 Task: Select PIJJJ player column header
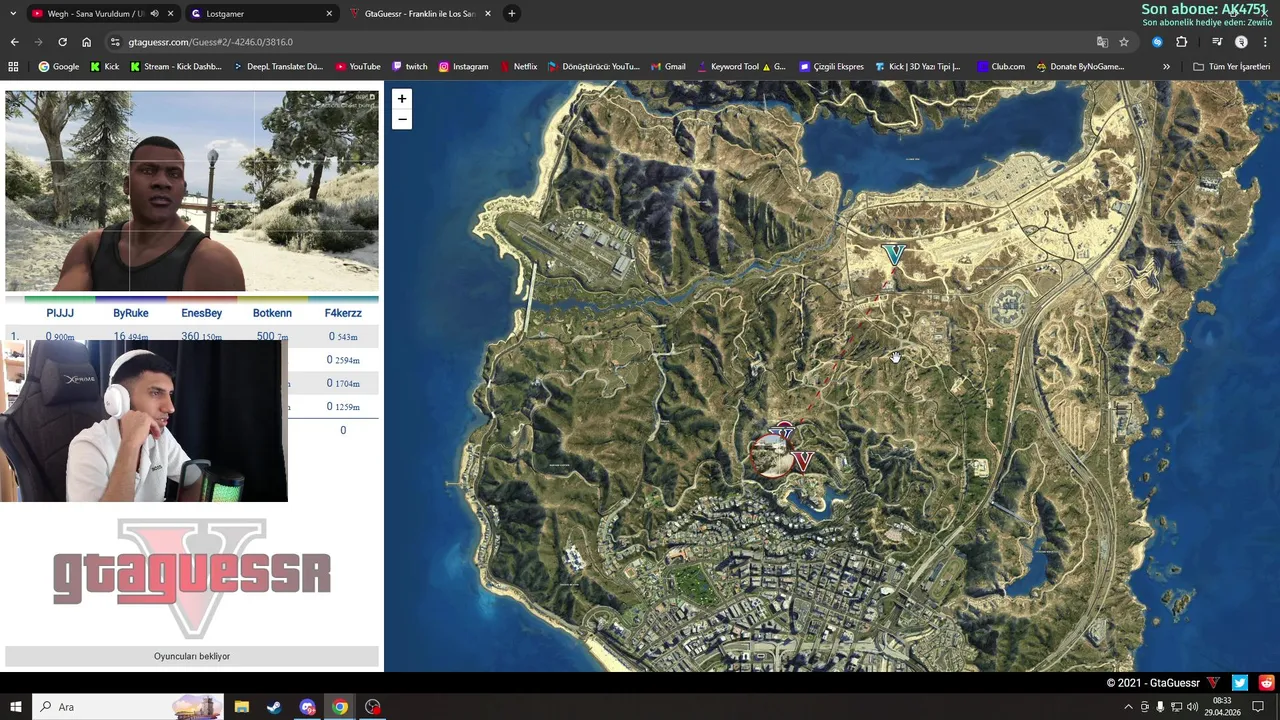click(60, 313)
